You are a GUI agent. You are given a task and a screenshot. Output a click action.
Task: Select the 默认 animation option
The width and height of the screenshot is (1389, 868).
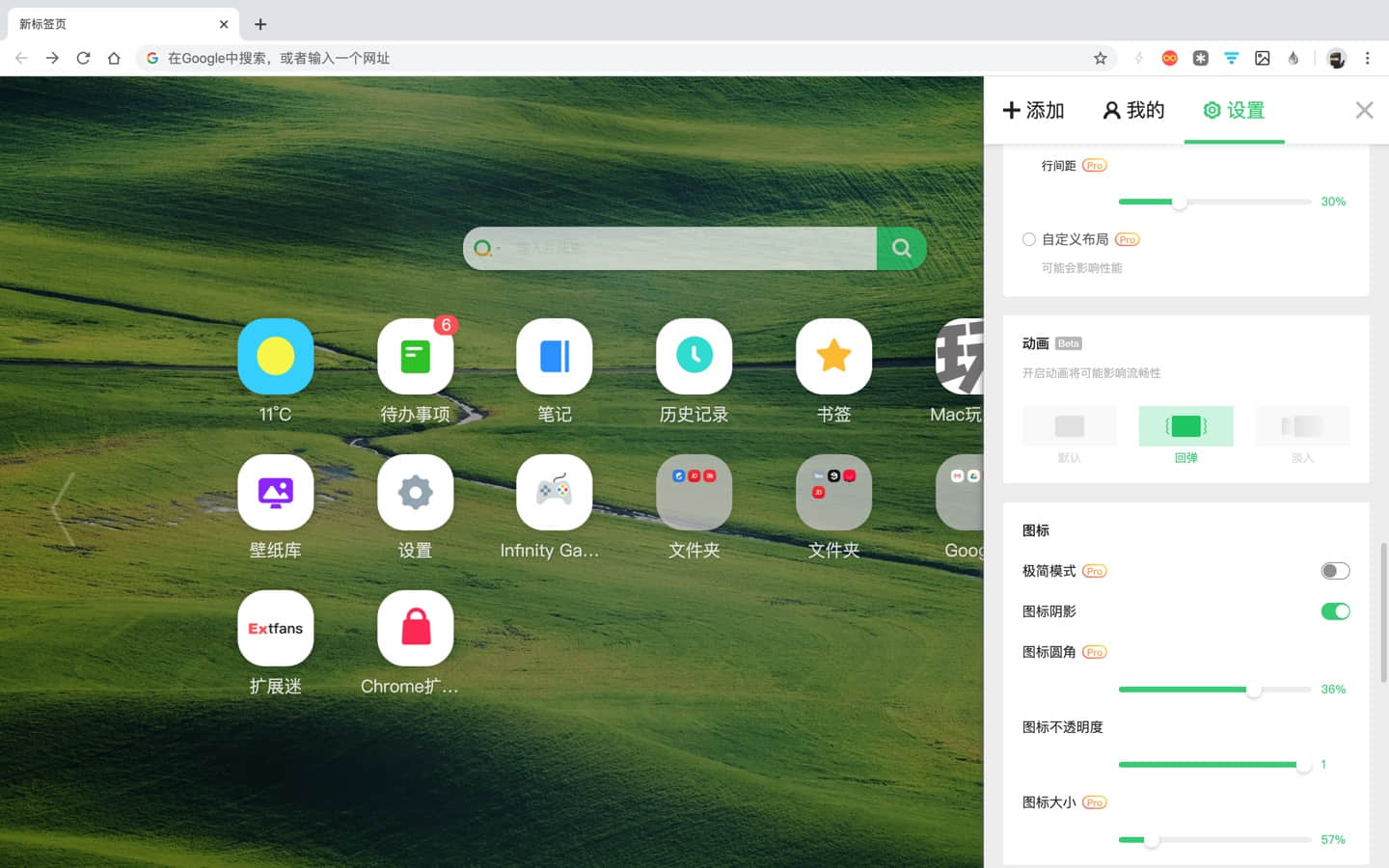1069,435
